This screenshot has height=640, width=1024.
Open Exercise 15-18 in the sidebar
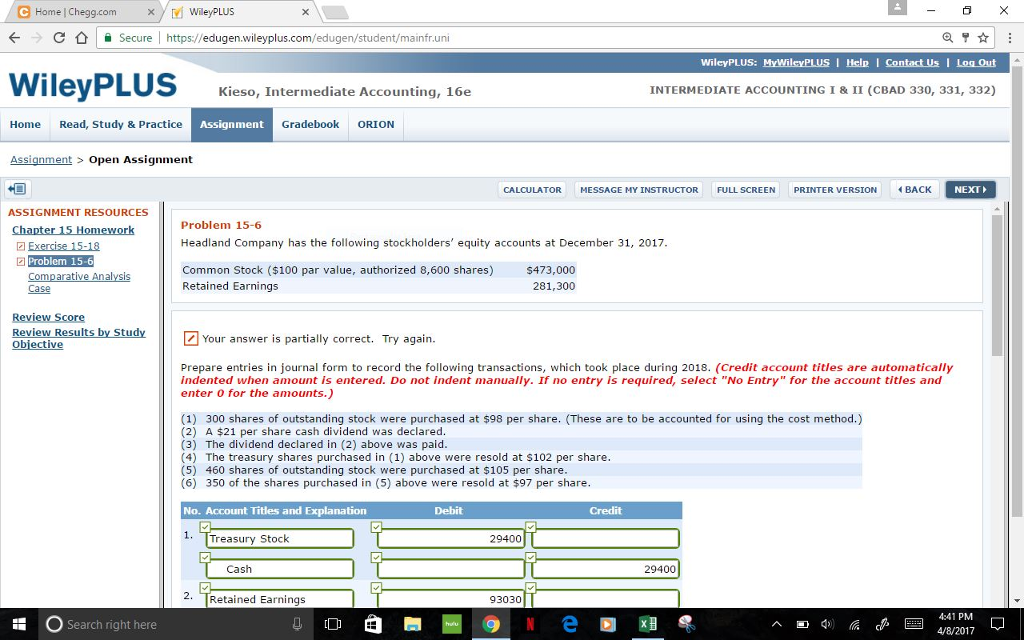point(64,246)
